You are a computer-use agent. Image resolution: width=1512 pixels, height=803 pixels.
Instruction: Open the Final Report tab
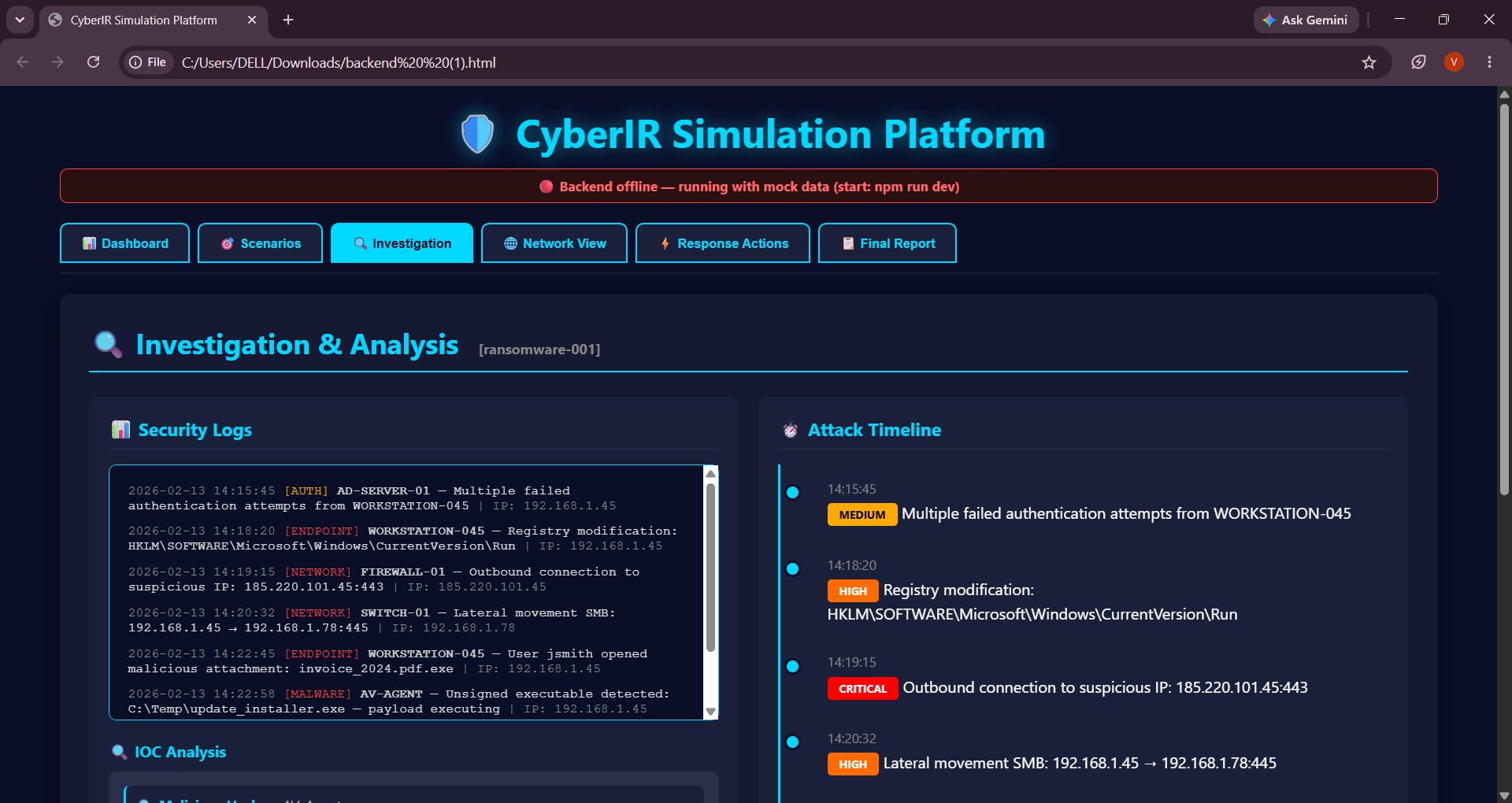coord(888,243)
